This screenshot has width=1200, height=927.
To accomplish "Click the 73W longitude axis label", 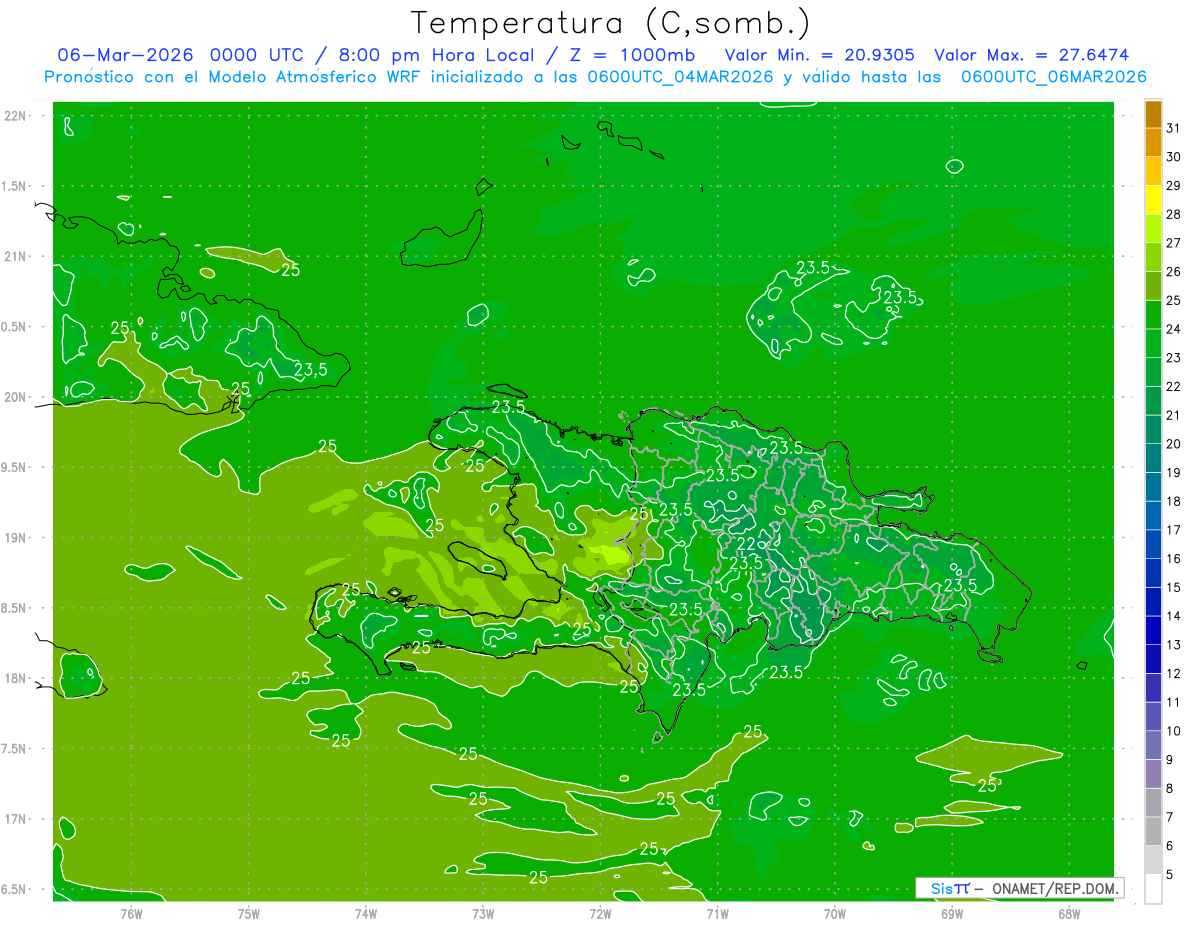I will pos(483,913).
